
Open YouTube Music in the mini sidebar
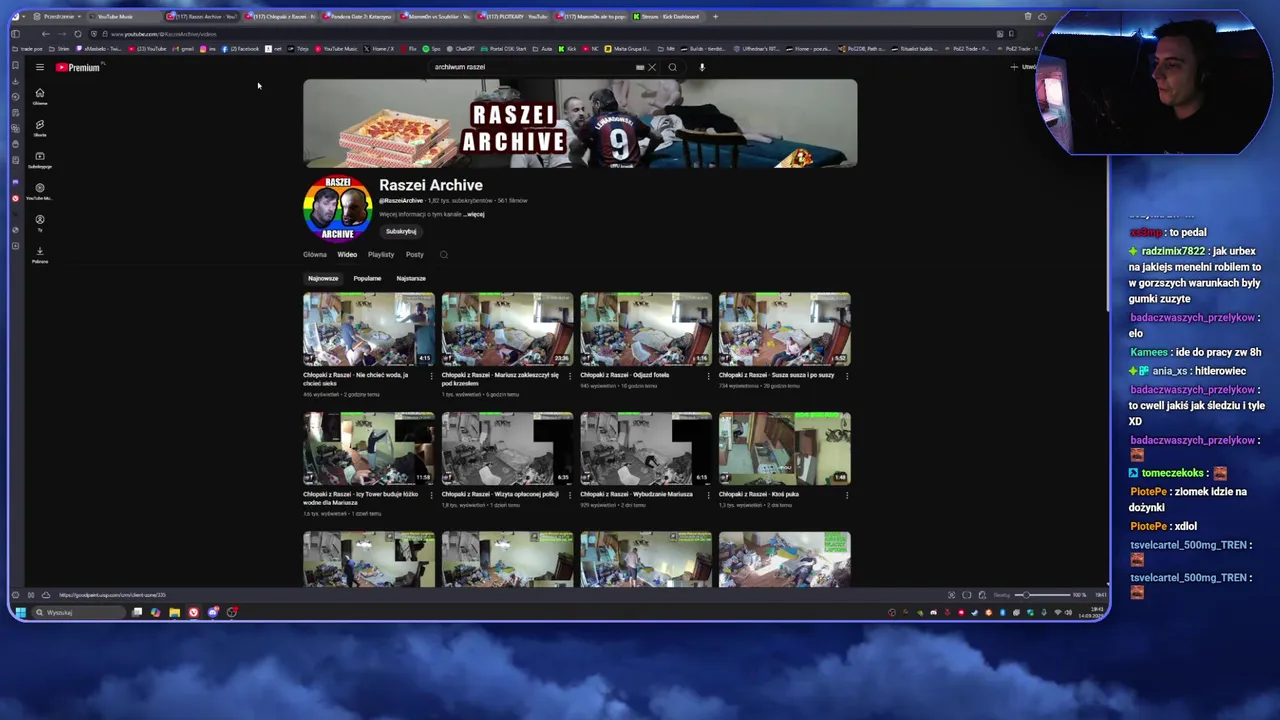coord(40,191)
